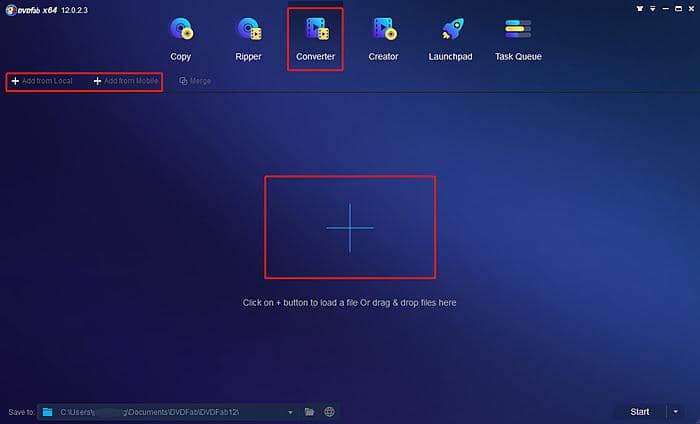Click the DVDFab logo icon

pos(11,10)
